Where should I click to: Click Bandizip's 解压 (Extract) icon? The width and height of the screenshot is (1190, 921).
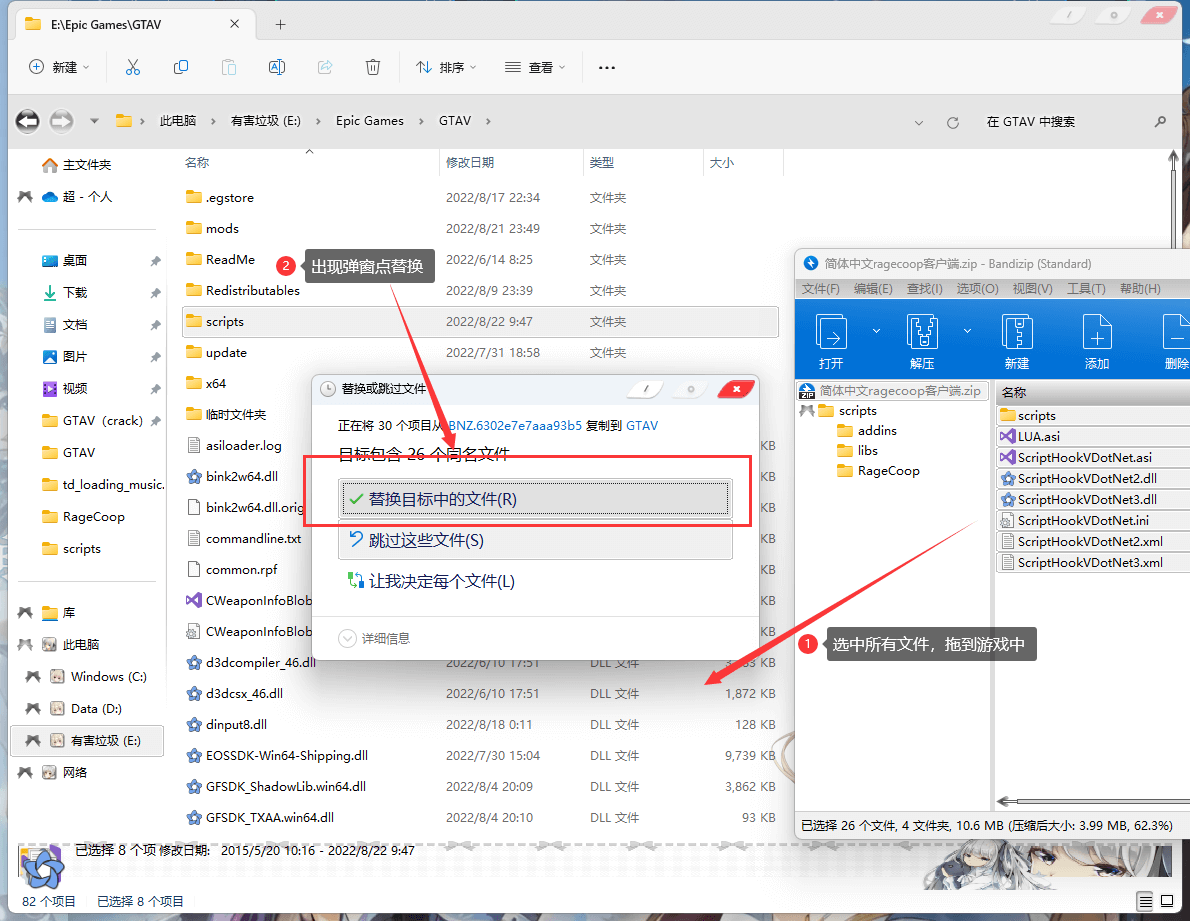(x=921, y=332)
